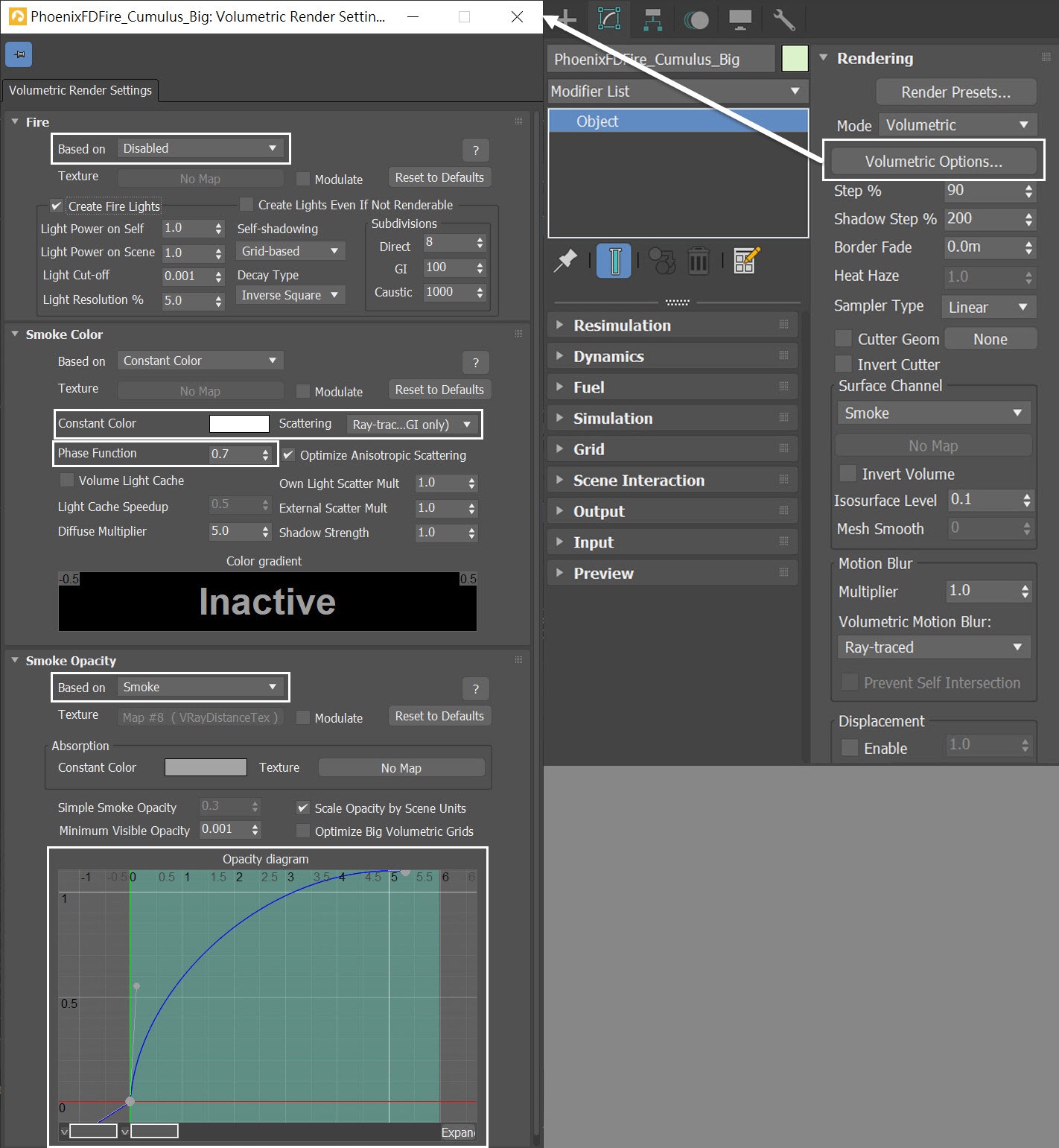Click Absorption Texture No Map button
The width and height of the screenshot is (1059, 1148).
click(401, 767)
